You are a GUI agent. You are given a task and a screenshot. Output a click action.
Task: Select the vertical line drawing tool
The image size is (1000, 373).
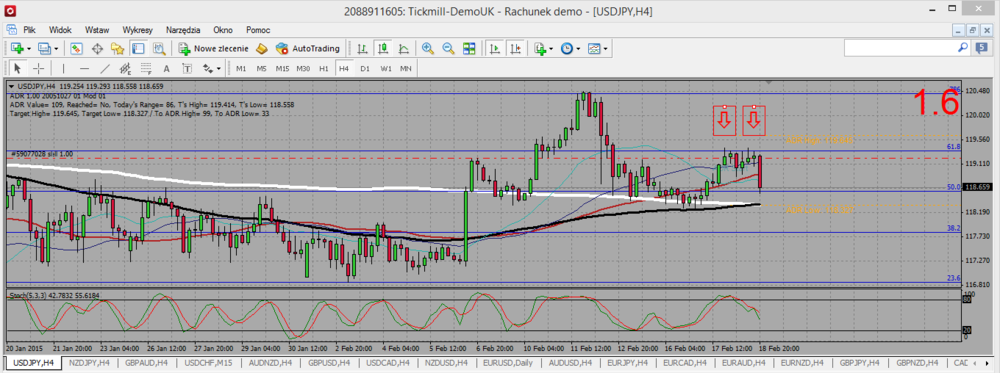point(63,68)
